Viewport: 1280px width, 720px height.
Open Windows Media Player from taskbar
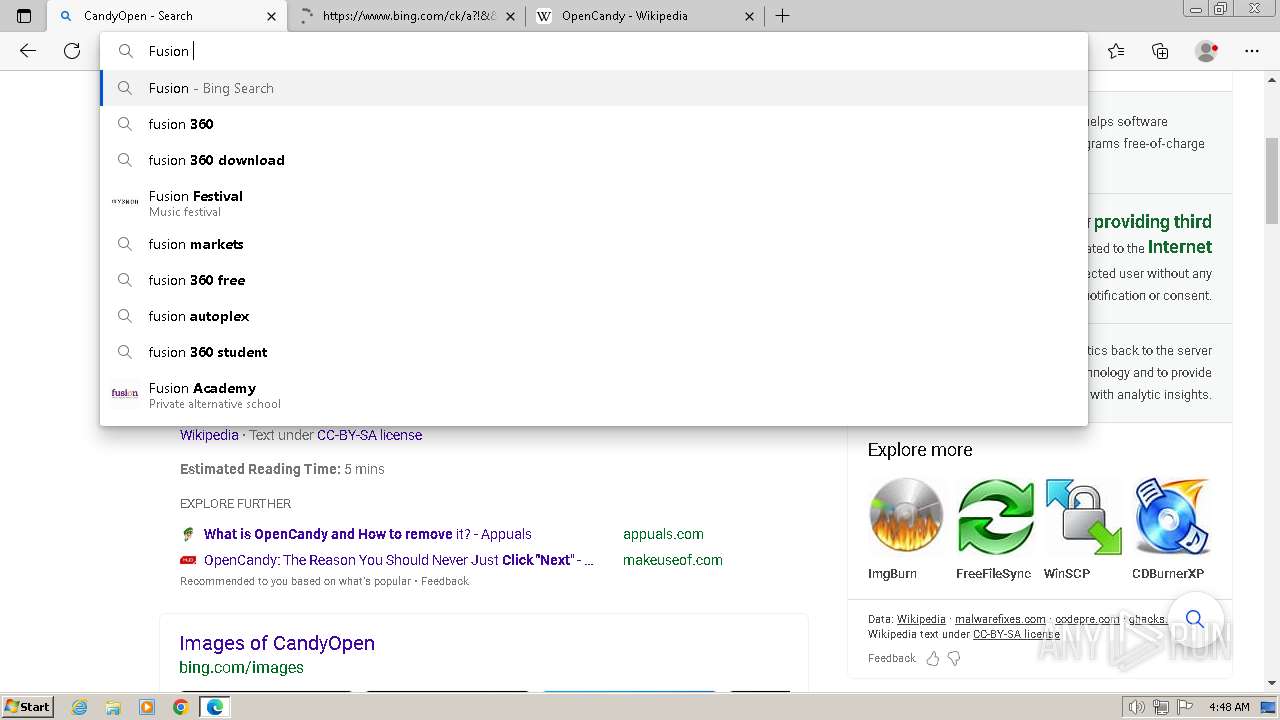coord(147,707)
